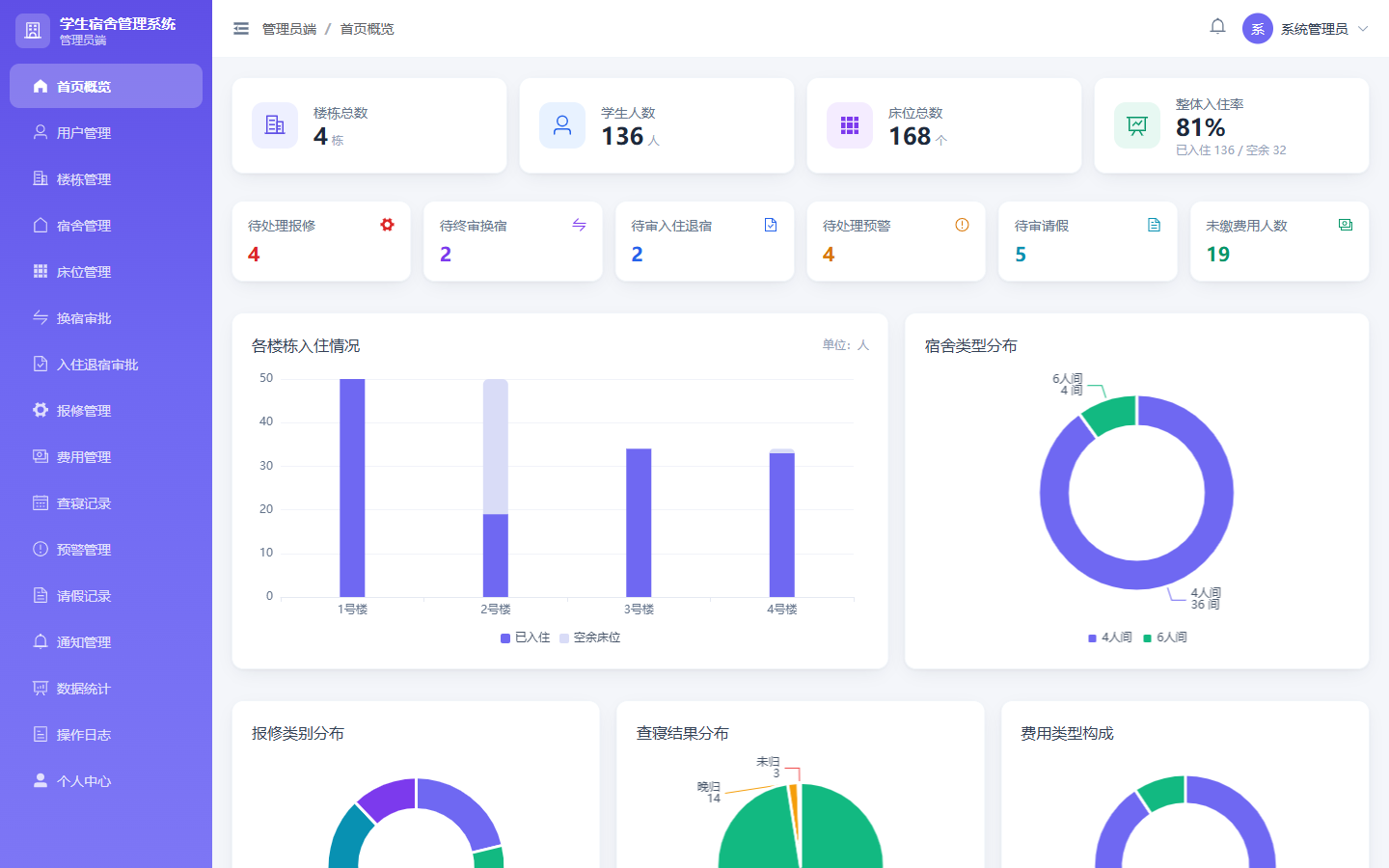Screen dimensions: 1389x868
Task: Click the warning icon on 待处理预警 card
Action: (x=962, y=225)
